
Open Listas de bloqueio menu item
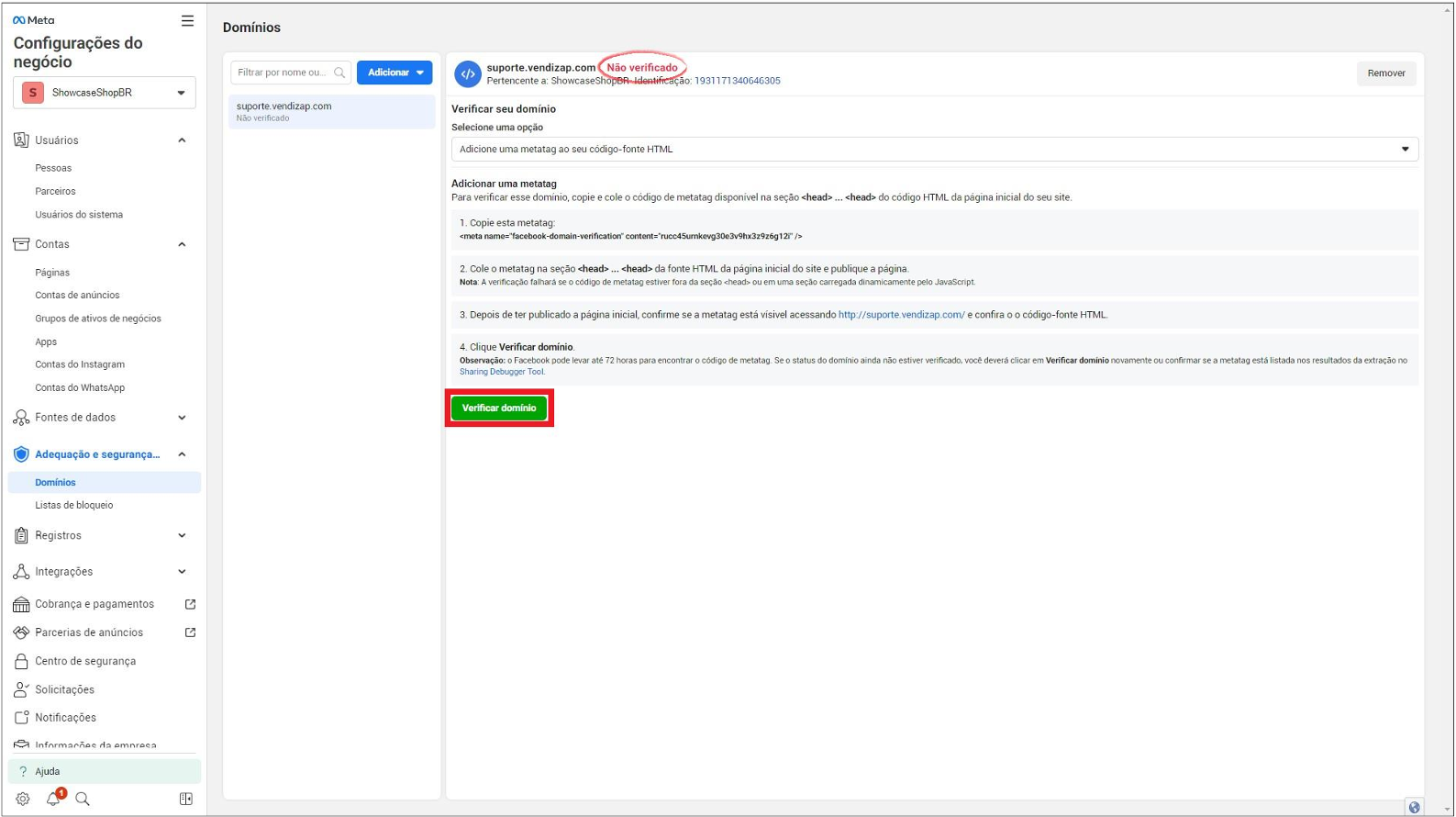tap(74, 505)
